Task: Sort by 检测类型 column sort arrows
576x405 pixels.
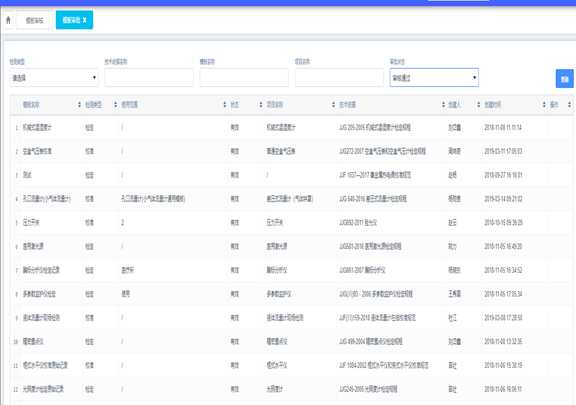Action: click(x=115, y=105)
